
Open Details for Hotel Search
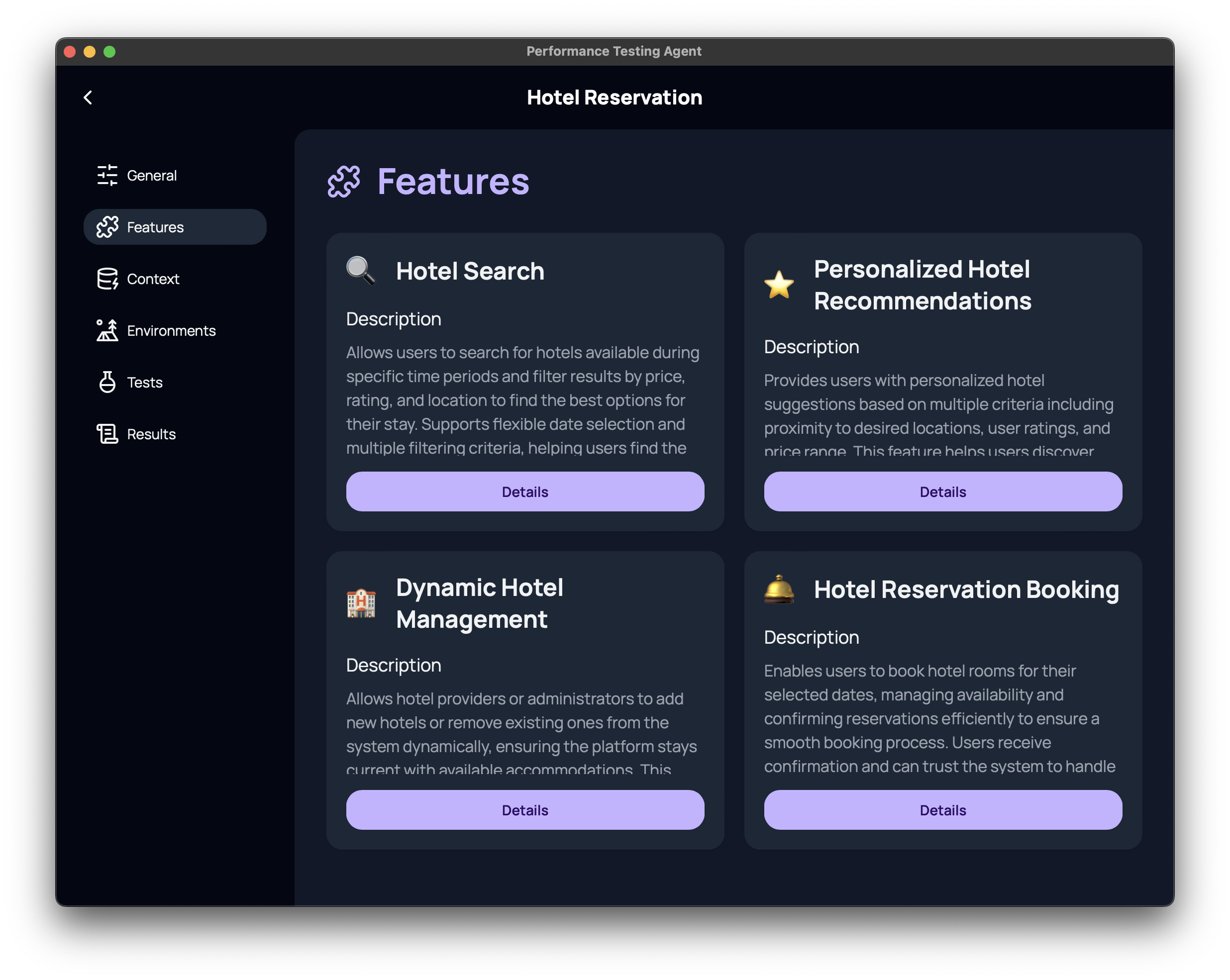pyautogui.click(x=524, y=491)
